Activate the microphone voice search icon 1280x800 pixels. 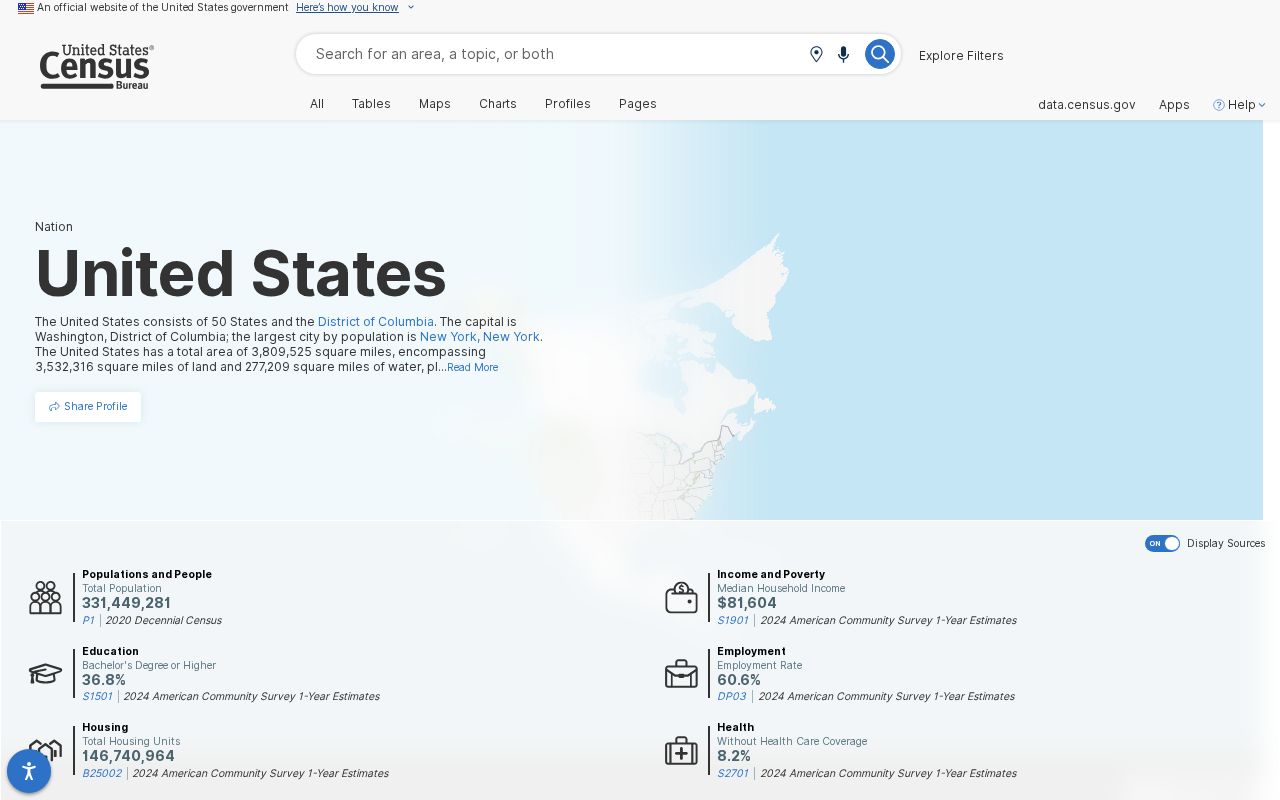click(x=844, y=54)
